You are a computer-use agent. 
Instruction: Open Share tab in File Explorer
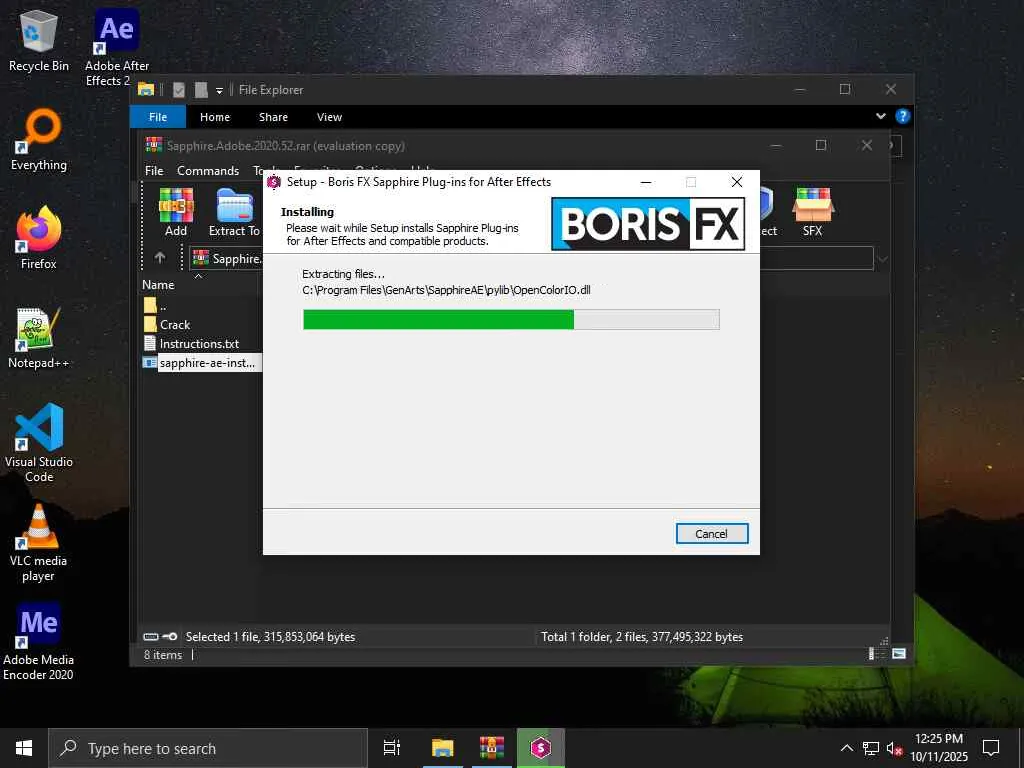coord(273,117)
